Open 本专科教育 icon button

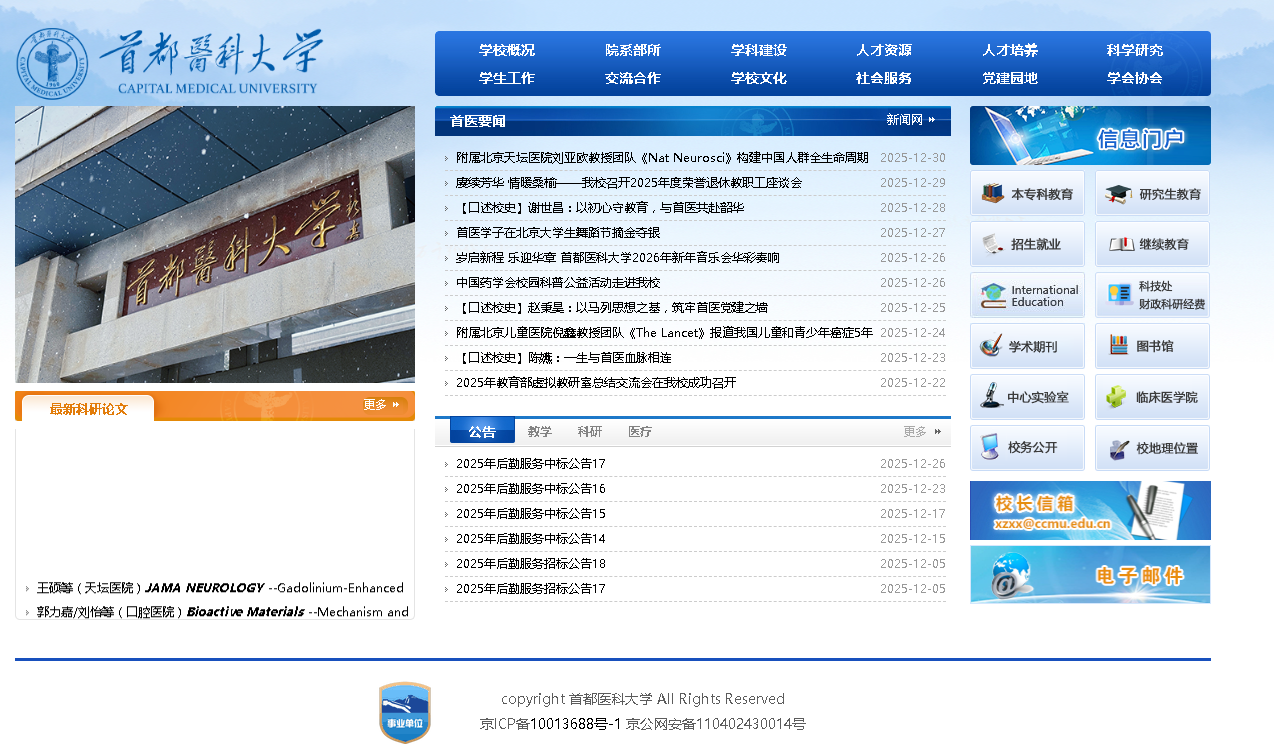tap(1027, 193)
